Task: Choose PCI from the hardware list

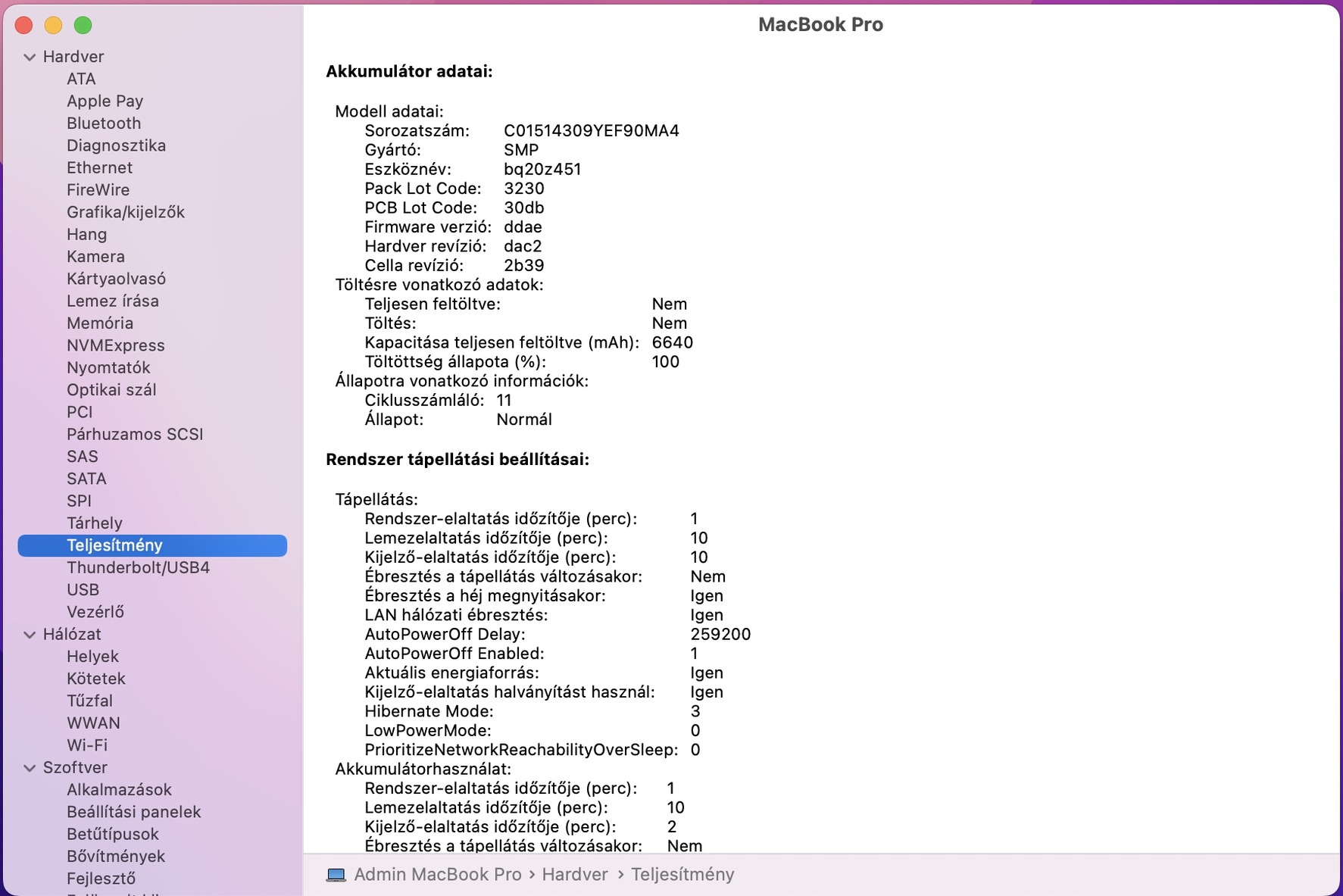Action: 80,412
